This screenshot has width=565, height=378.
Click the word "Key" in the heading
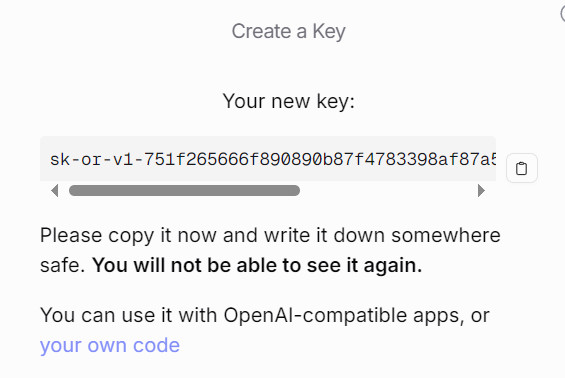[329, 32]
